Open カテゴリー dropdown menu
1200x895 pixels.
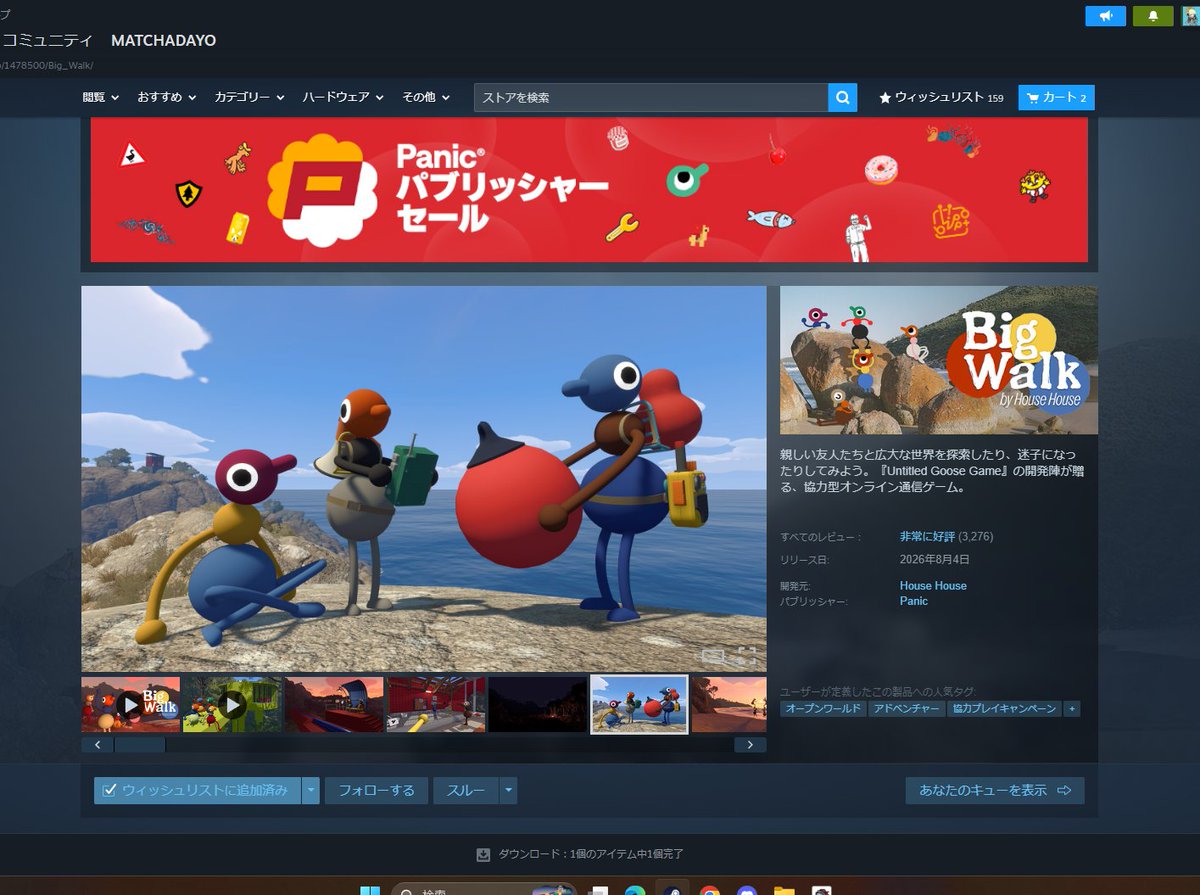pos(249,97)
